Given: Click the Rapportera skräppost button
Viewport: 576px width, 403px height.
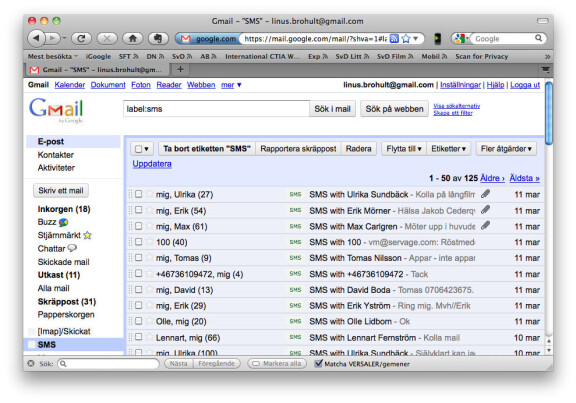Looking at the screenshot, I should [x=298, y=149].
